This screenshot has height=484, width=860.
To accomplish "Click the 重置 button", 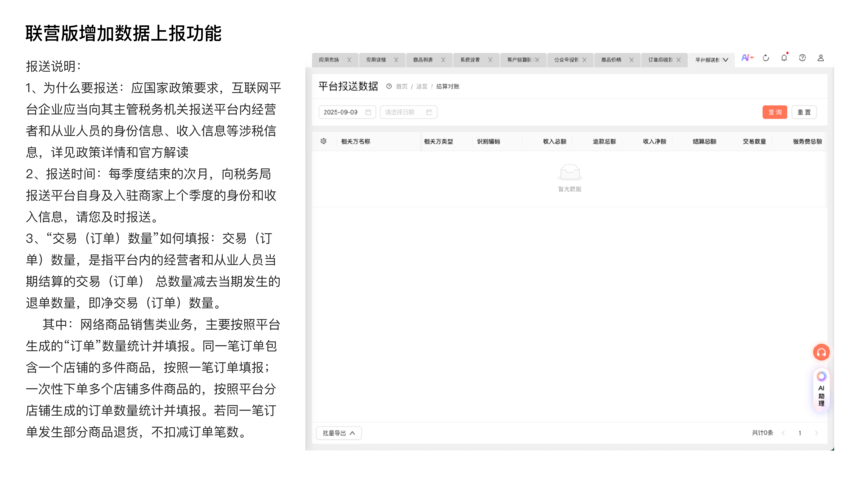I will pyautogui.click(x=804, y=113).
